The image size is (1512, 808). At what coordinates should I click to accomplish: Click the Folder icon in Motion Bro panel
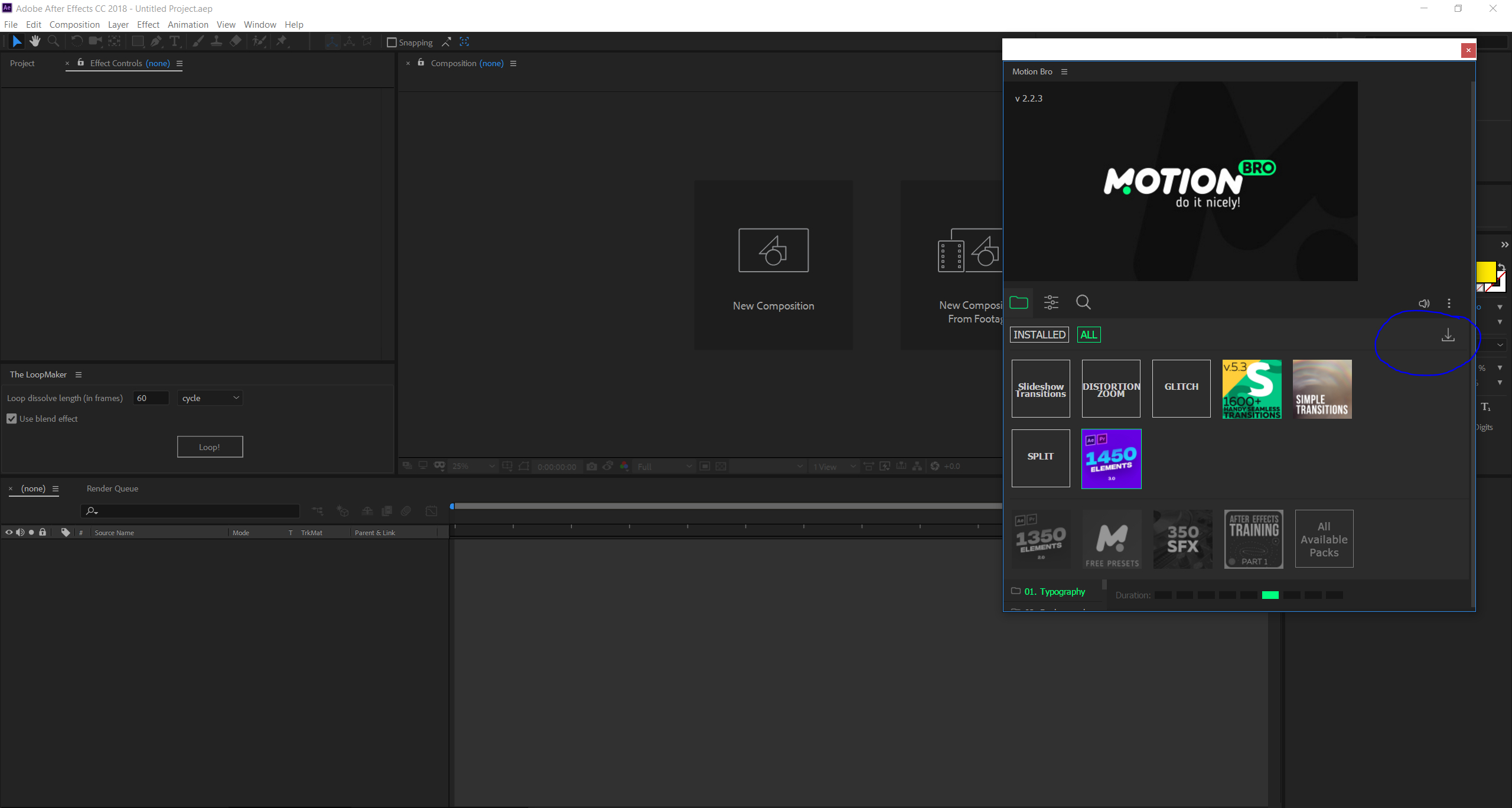pyautogui.click(x=1019, y=302)
